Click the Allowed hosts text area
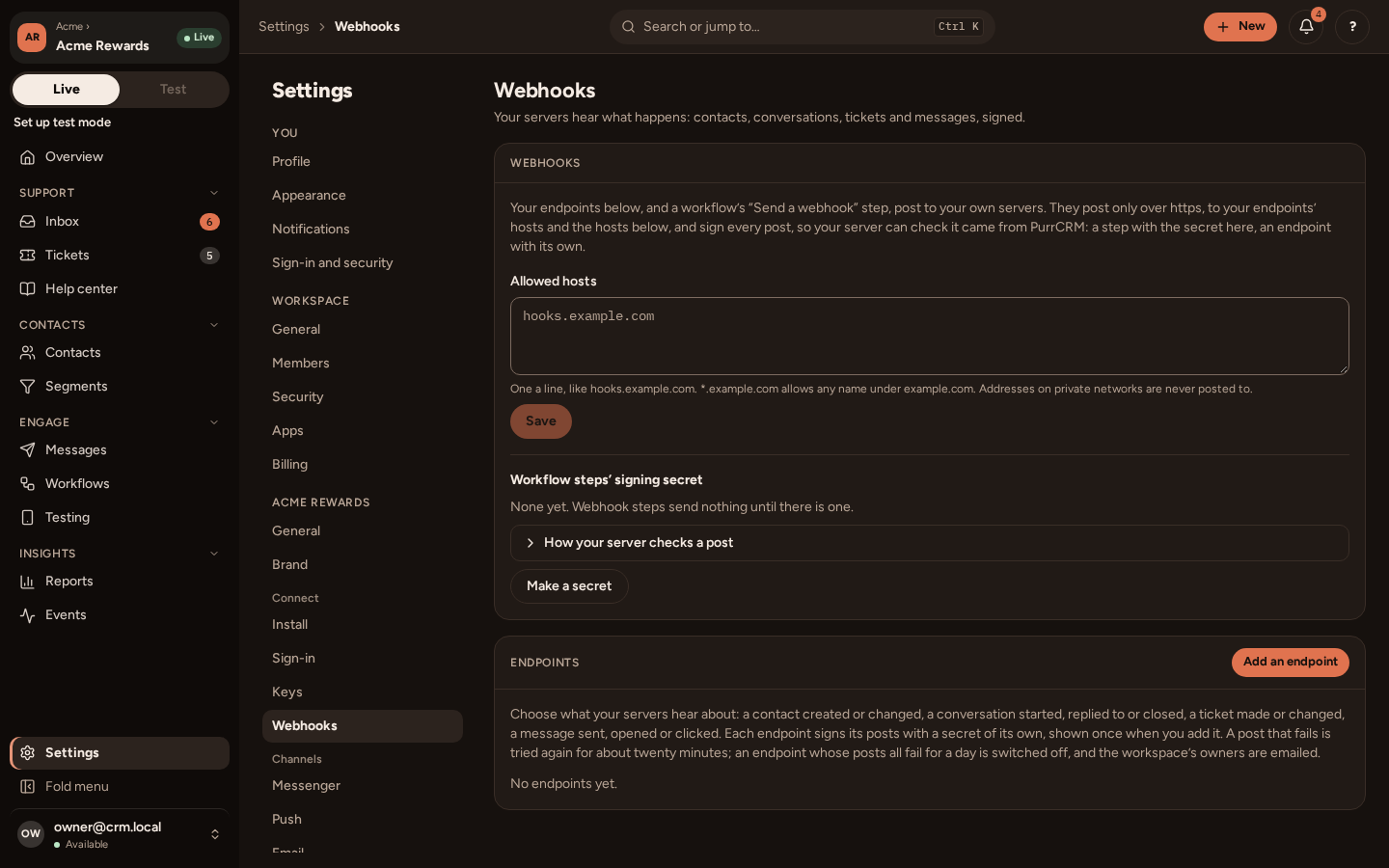1389x868 pixels. [x=929, y=336]
